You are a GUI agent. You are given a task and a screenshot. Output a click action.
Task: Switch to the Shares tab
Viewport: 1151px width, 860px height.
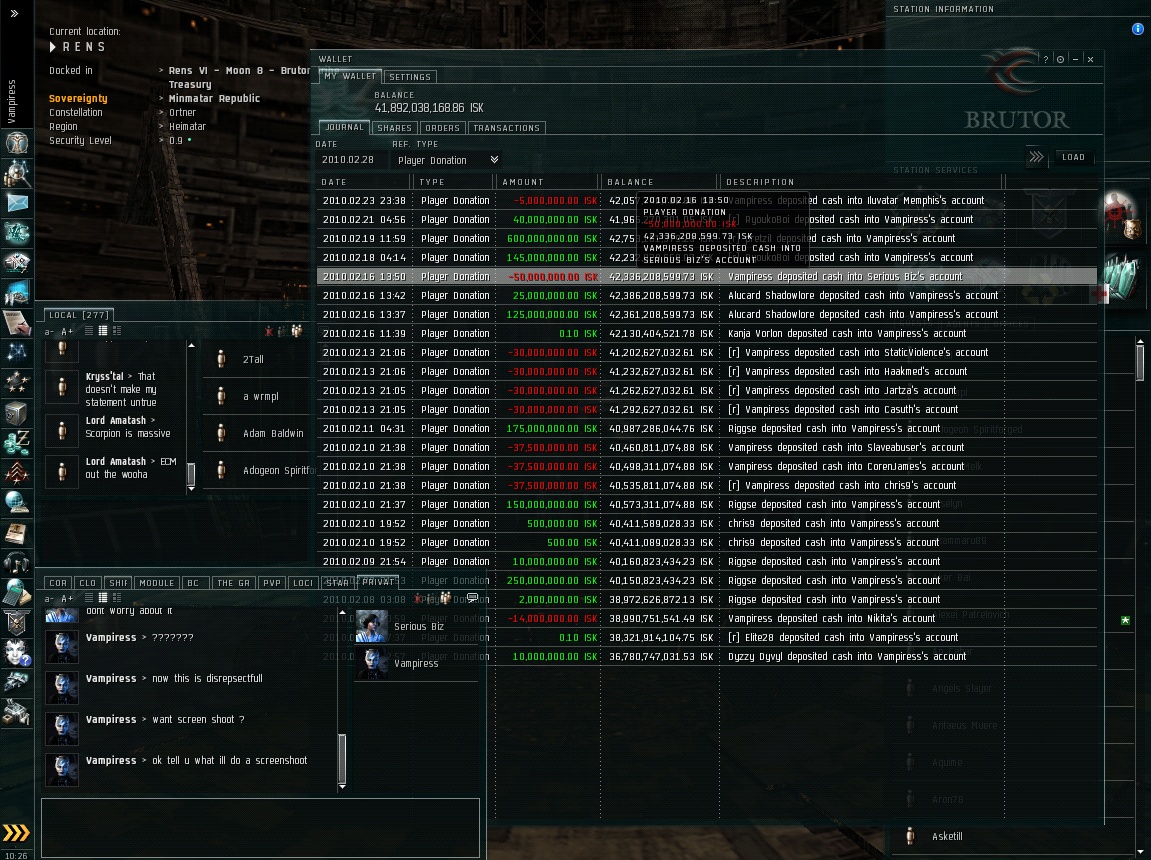click(x=394, y=128)
